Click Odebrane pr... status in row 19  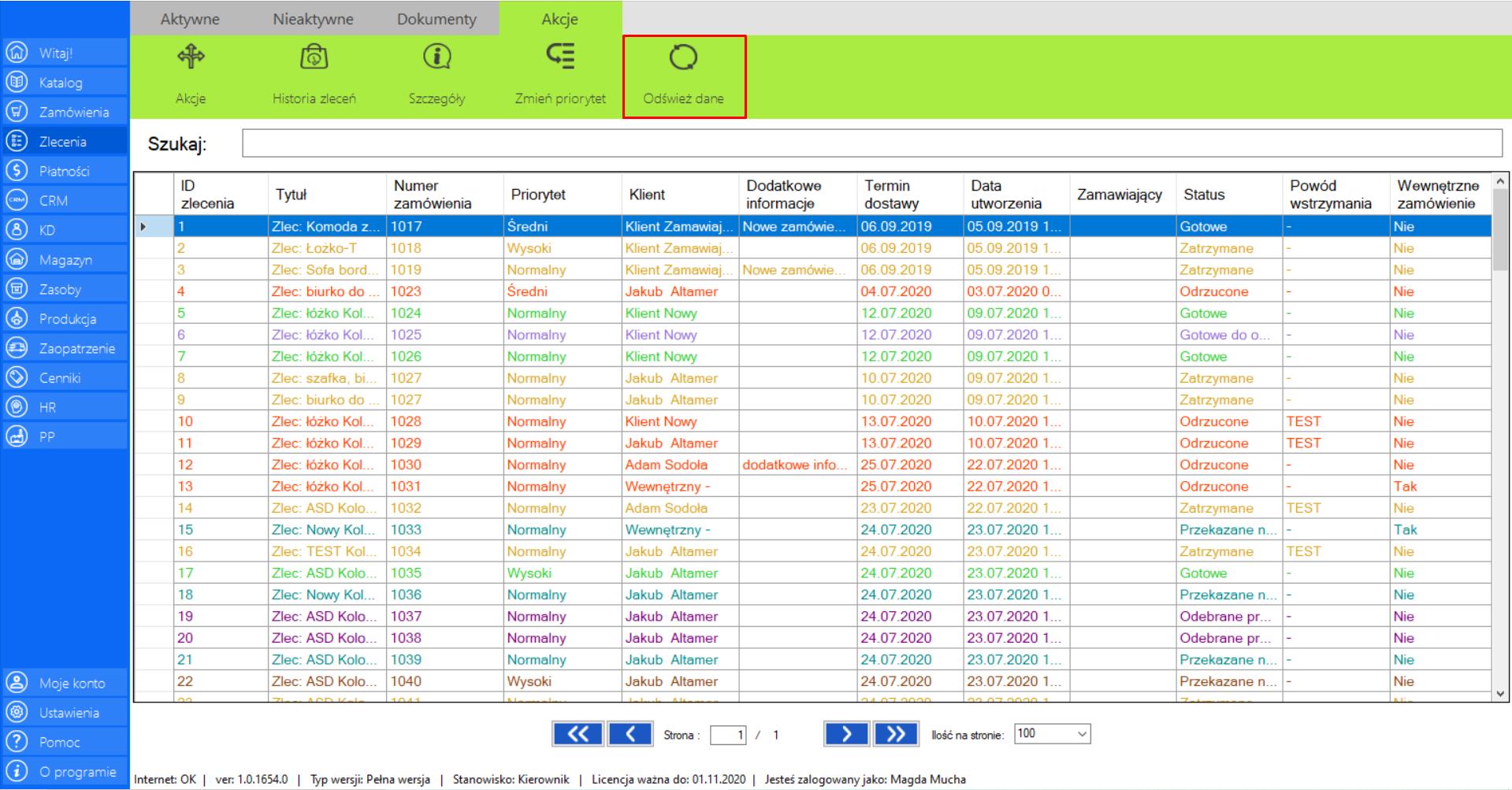click(1229, 616)
